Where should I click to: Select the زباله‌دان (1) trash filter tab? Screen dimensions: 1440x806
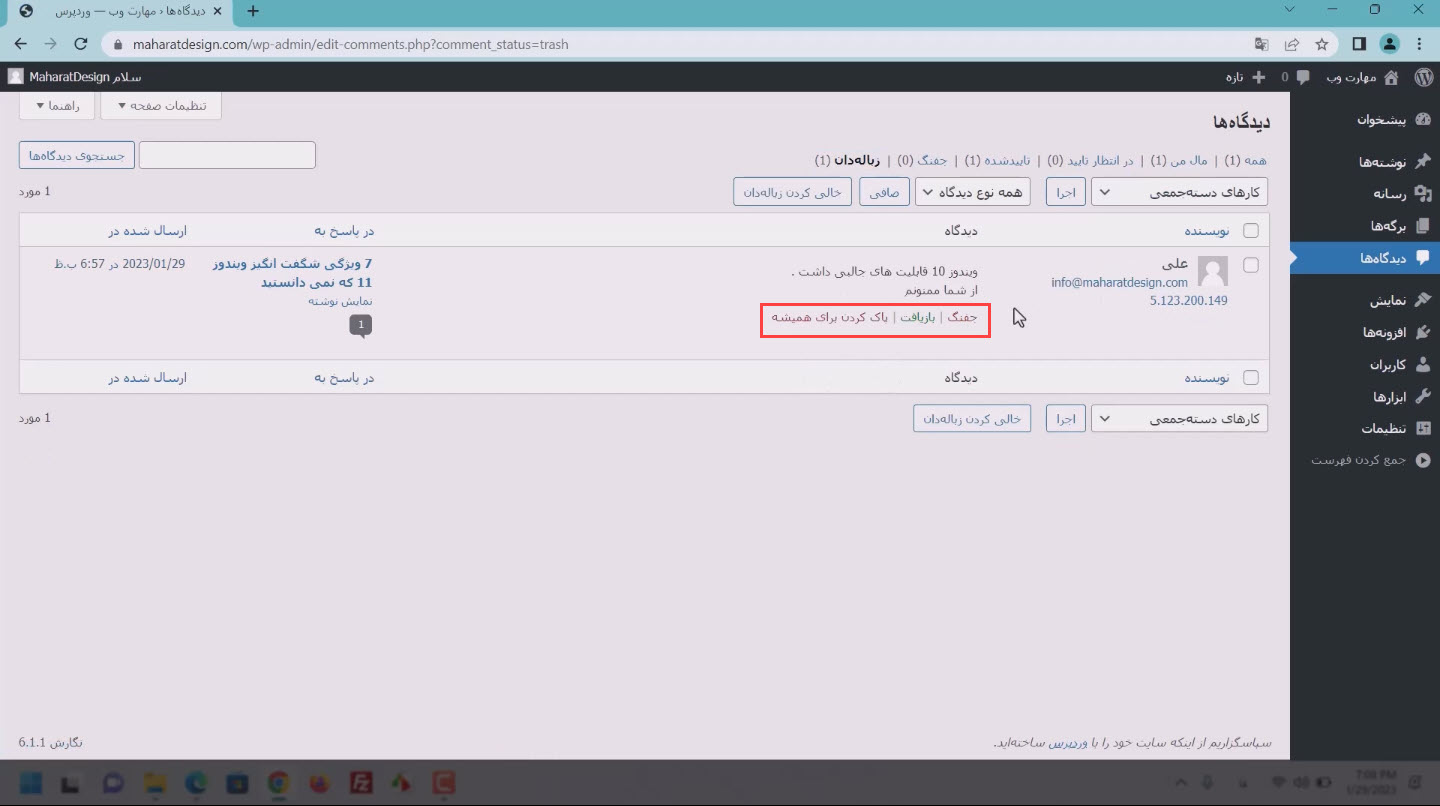tap(847, 160)
